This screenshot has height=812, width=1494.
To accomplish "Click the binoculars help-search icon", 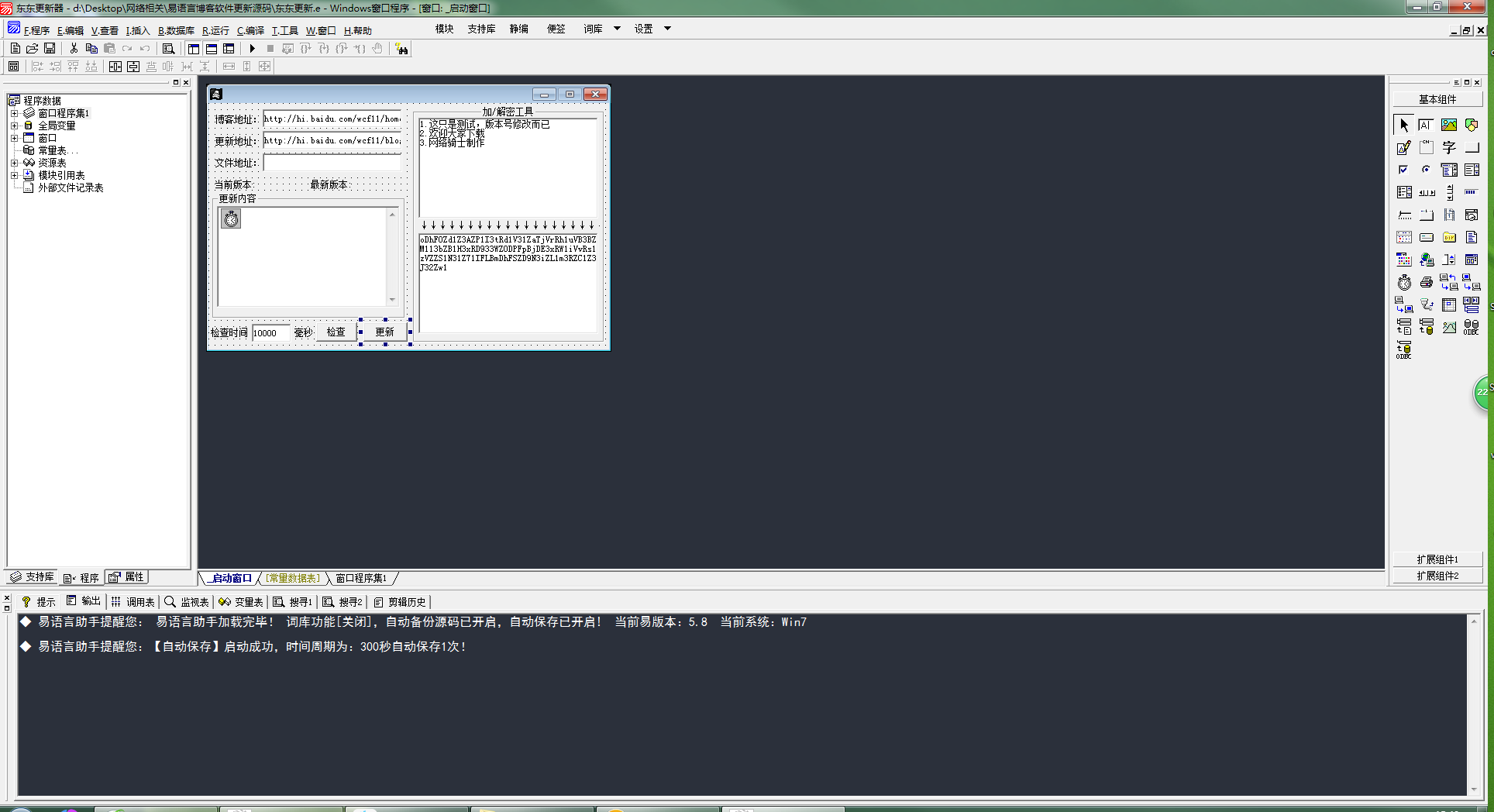I will (x=401, y=49).
